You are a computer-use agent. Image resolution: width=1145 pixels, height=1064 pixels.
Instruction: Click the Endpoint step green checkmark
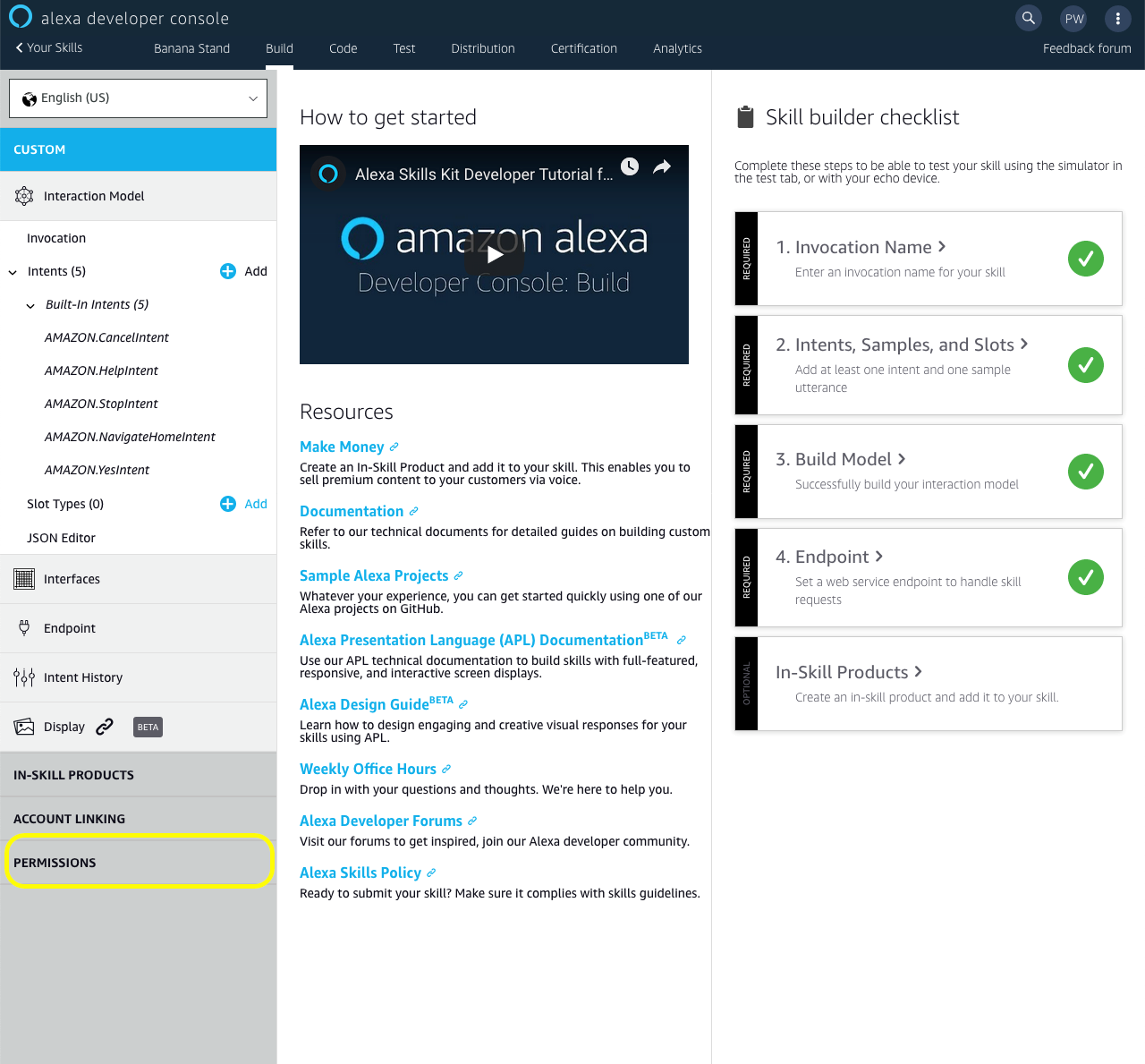(x=1085, y=577)
